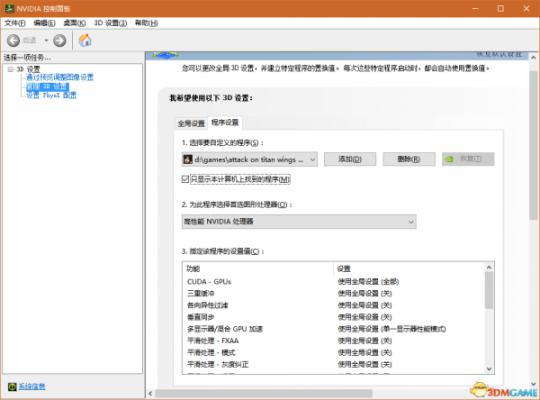
Task: Click the NVIDIA logo in the title bar
Action: coord(9,8)
